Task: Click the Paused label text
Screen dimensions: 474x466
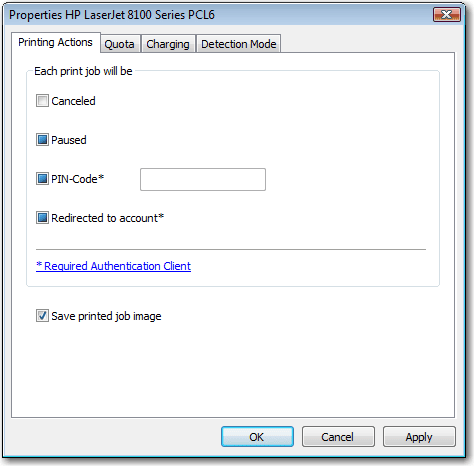Action: (69, 140)
